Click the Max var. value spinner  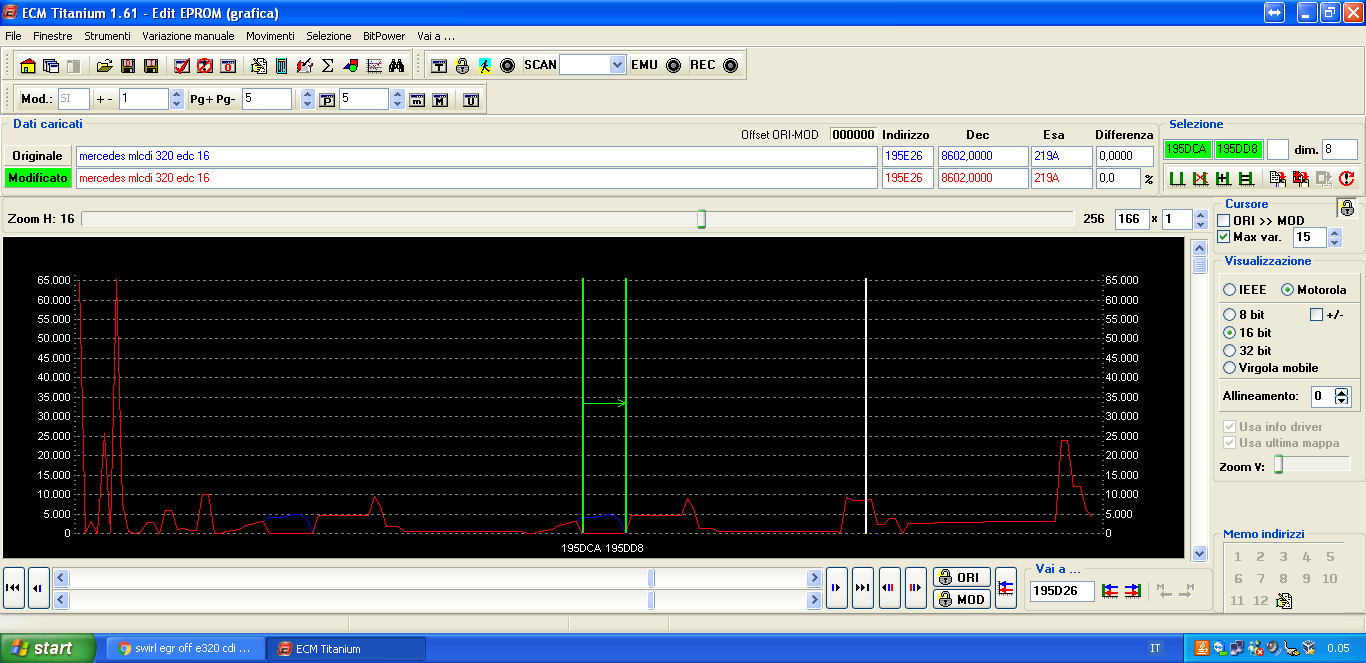[x=1334, y=237]
